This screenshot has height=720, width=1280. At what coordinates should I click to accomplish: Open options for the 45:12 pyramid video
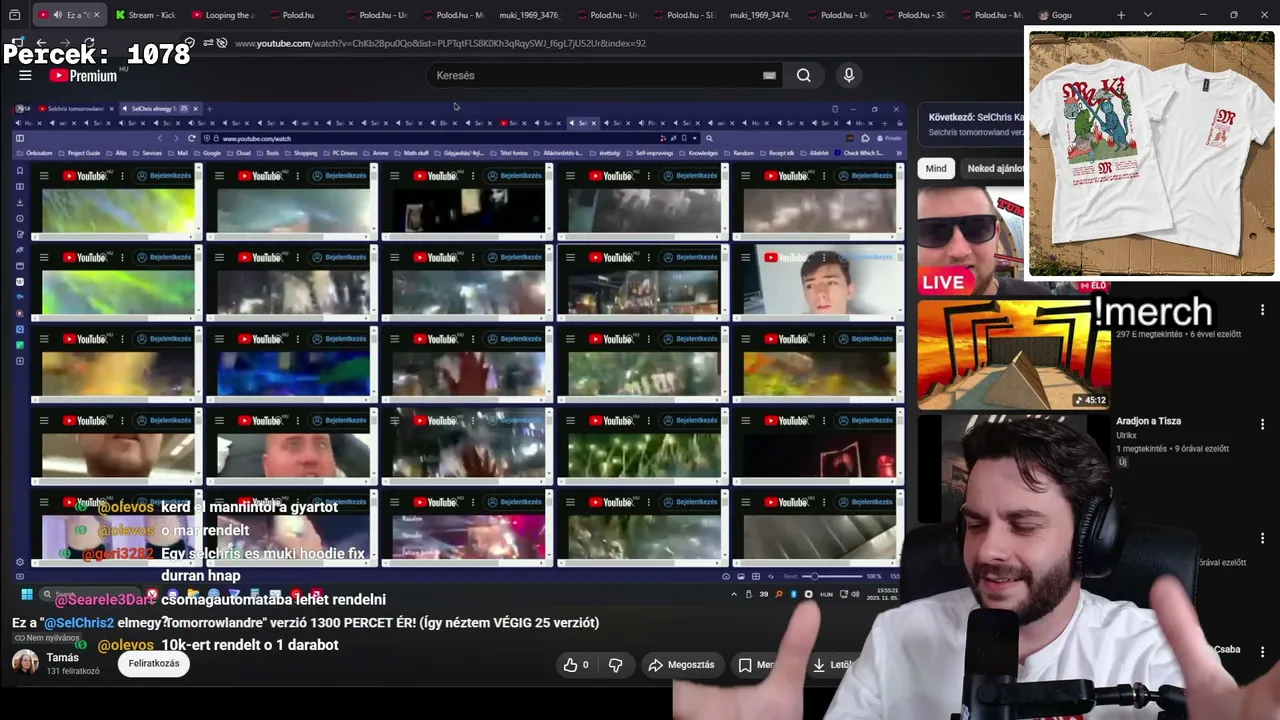tap(1262, 310)
